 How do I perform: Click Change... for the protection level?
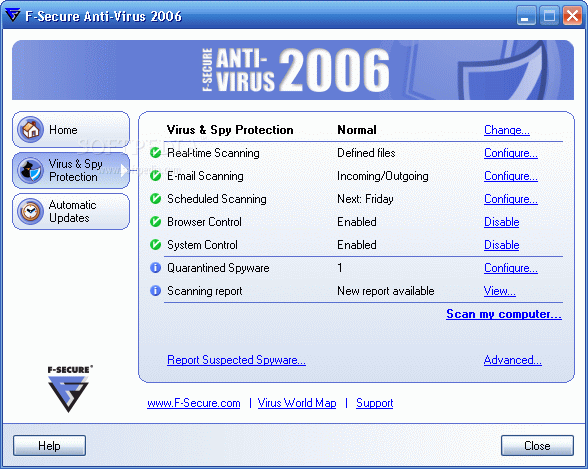tap(507, 130)
